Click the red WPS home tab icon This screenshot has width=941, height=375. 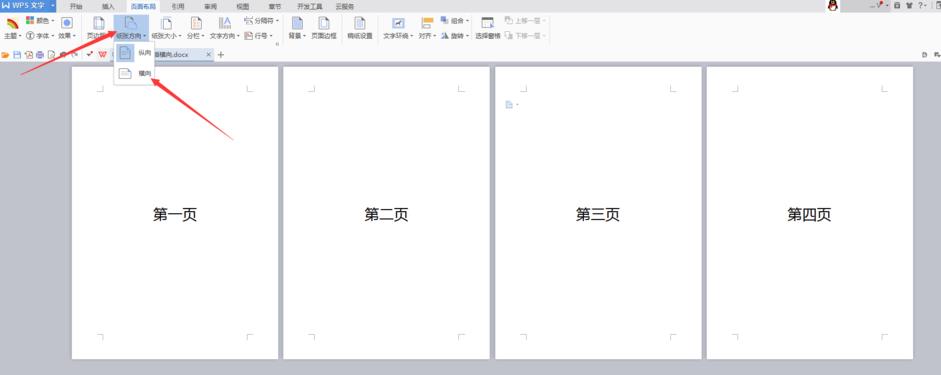[x=102, y=55]
